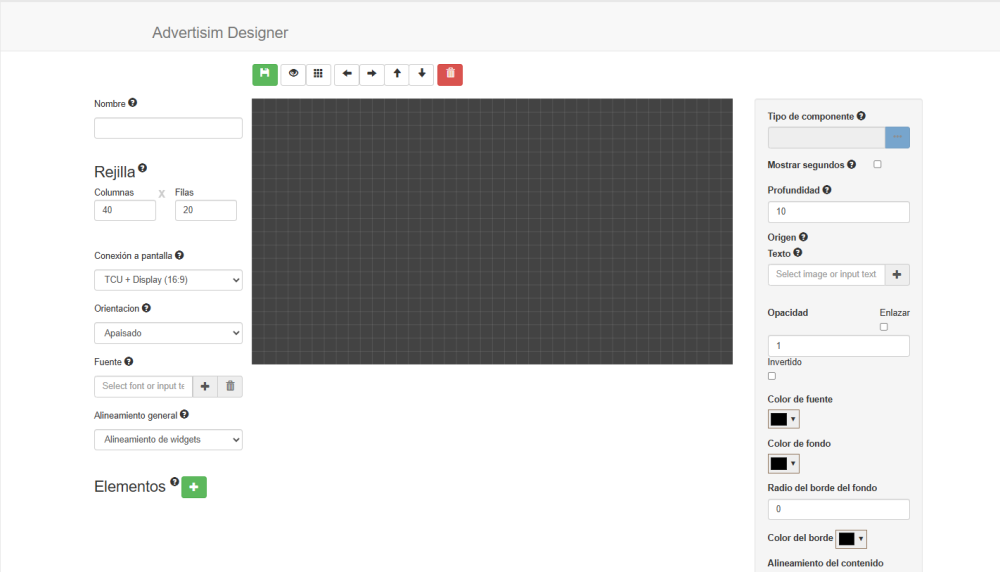Screen dimensions: 1000x572
Task: Tick the Invertido checkbox
Action: (x=772, y=376)
